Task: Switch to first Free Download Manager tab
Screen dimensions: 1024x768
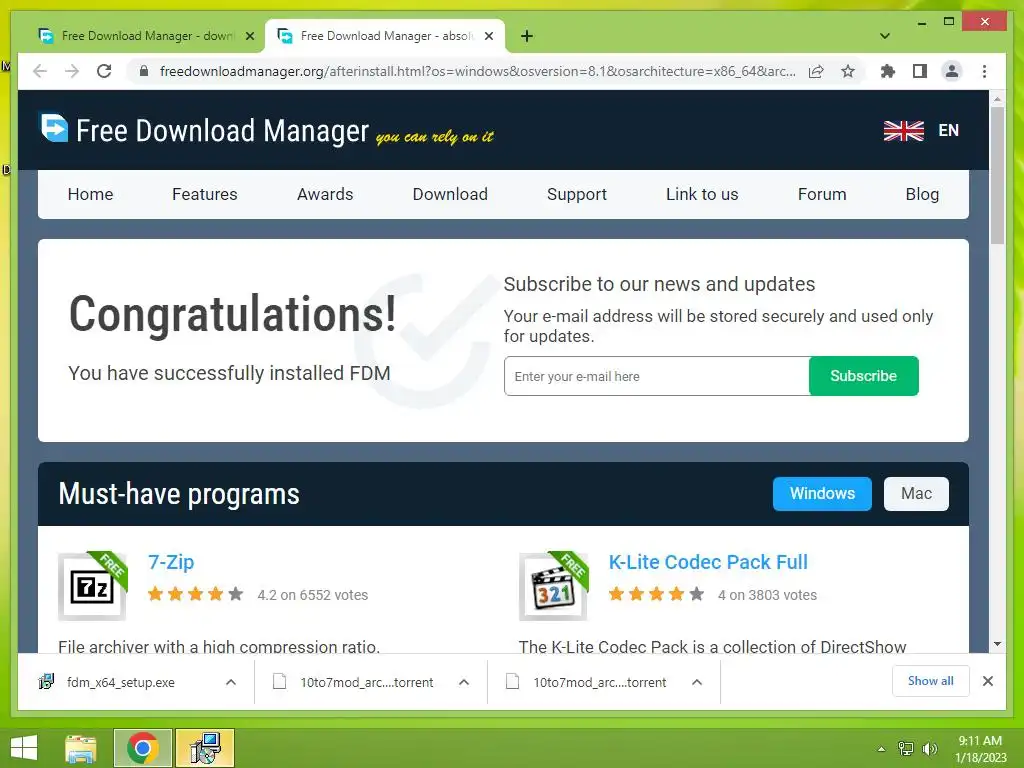Action: click(x=147, y=36)
